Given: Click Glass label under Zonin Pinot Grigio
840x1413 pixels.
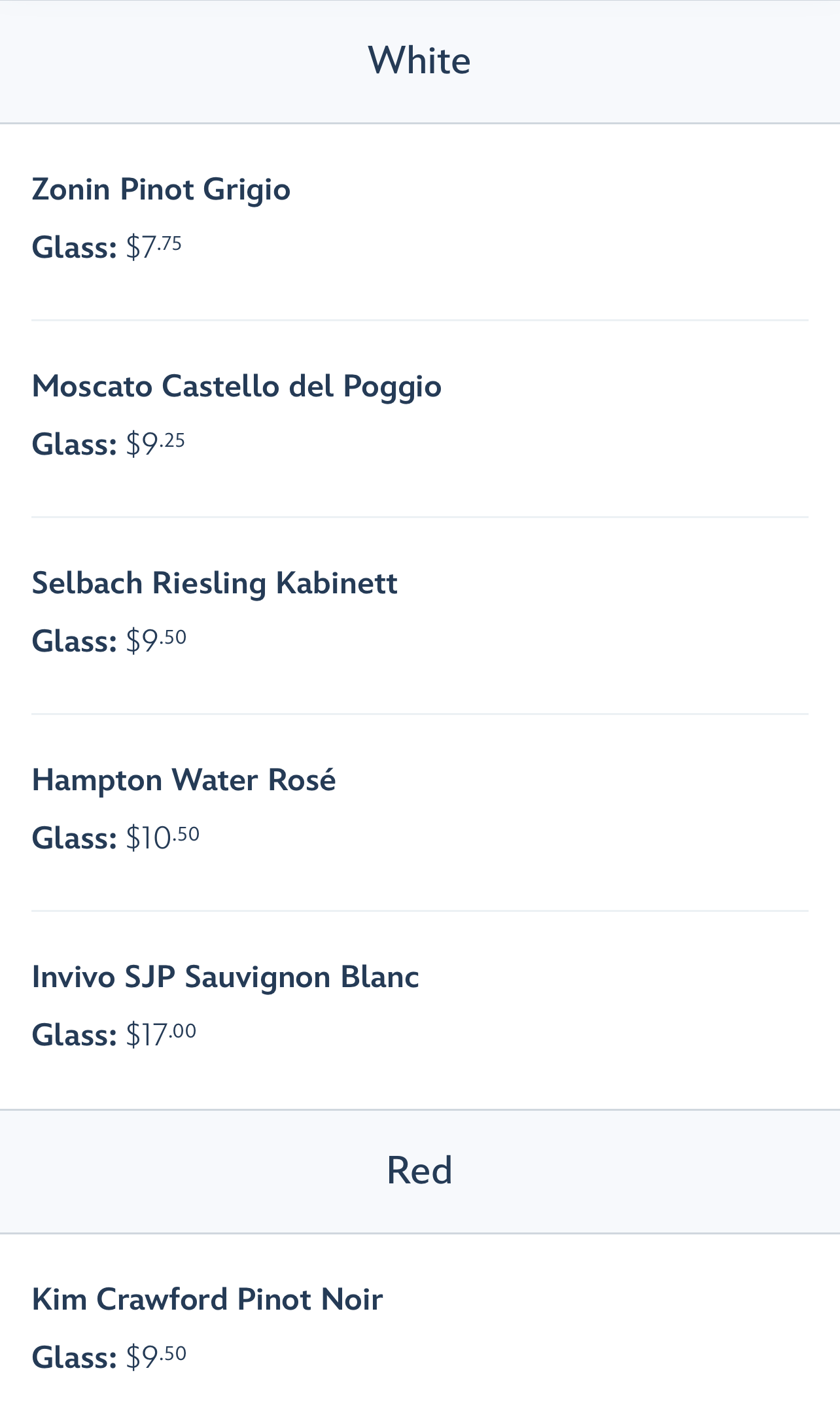Looking at the screenshot, I should coord(75,247).
